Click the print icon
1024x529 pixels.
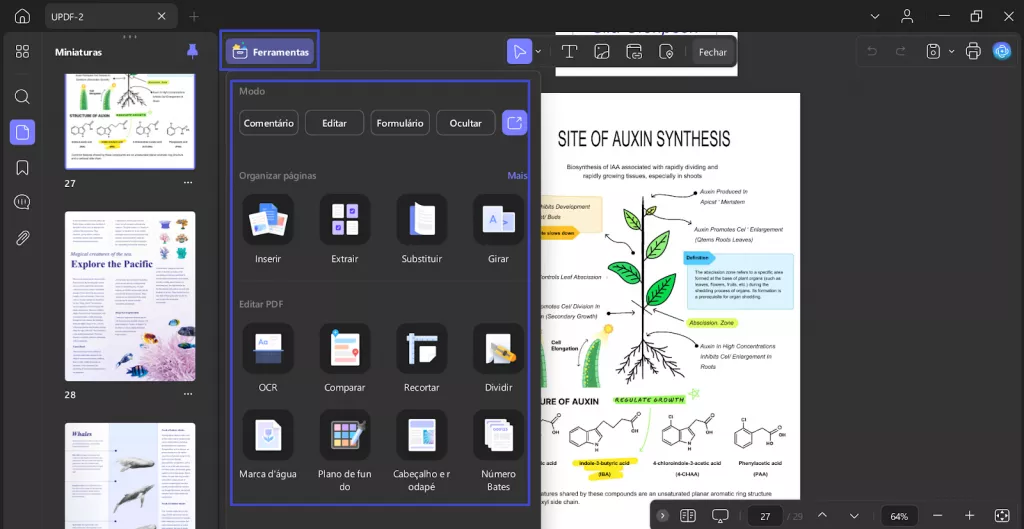(x=973, y=52)
